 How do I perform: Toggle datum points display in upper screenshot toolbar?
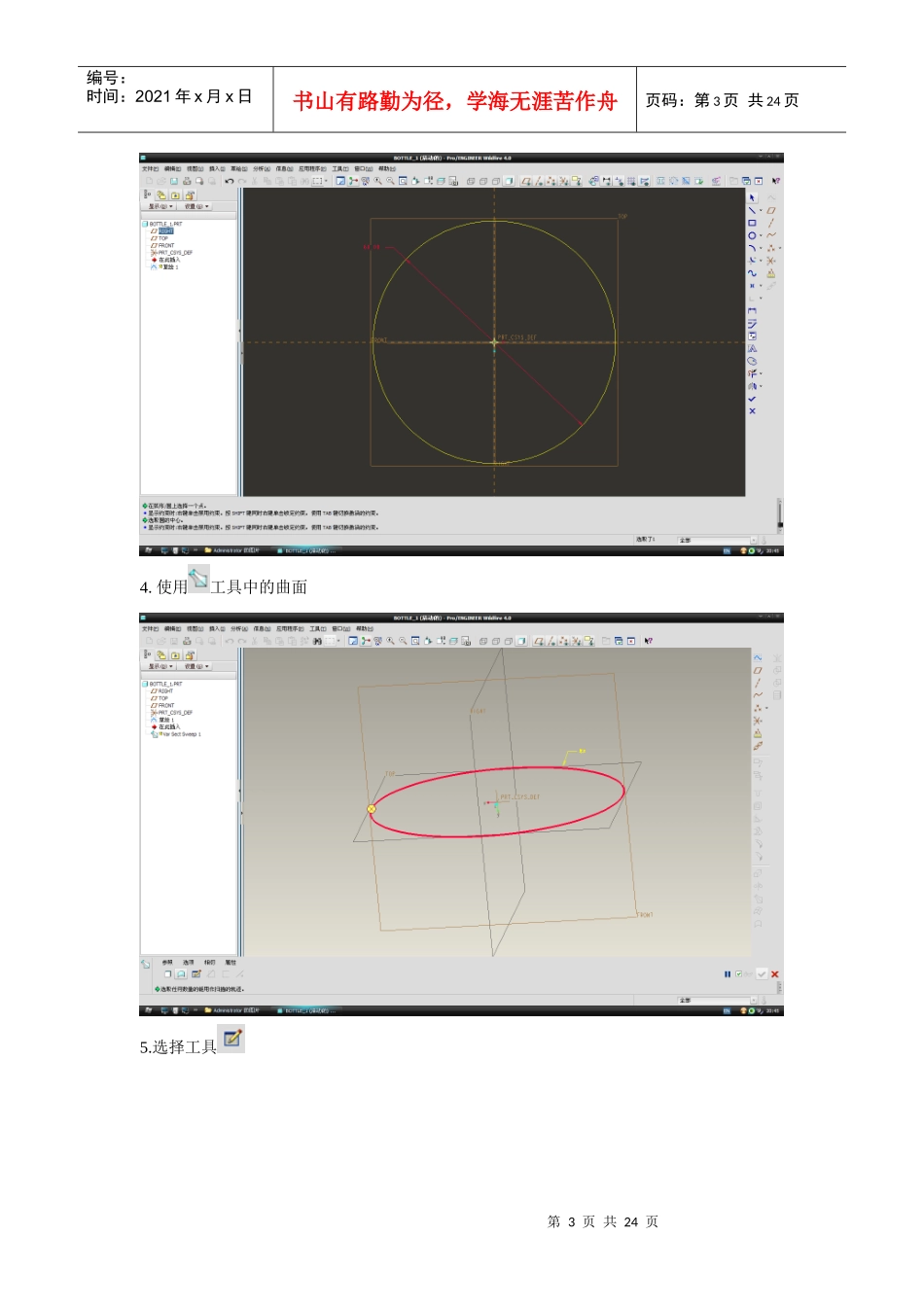click(551, 181)
